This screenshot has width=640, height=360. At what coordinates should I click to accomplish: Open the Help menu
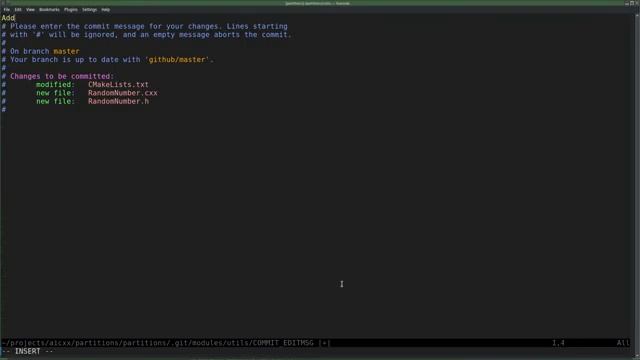tap(105, 9)
